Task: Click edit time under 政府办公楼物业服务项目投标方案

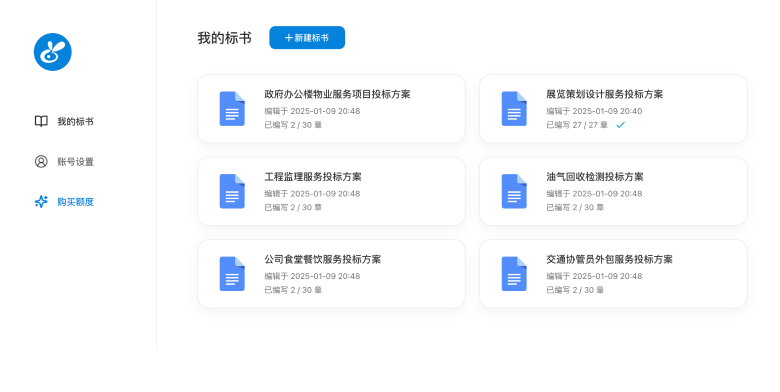Action: (x=312, y=111)
